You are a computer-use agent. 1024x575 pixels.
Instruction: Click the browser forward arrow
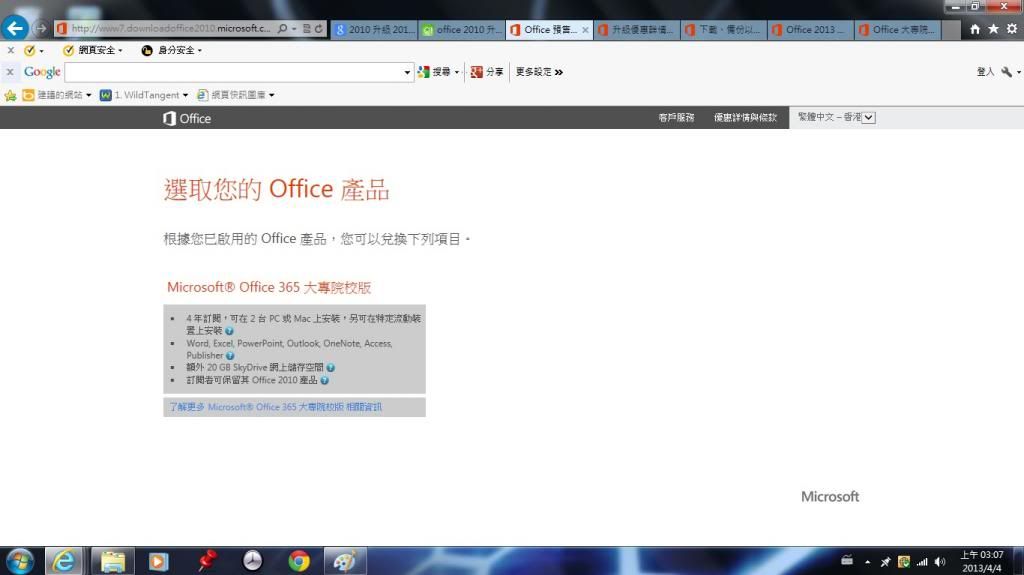pos(41,29)
